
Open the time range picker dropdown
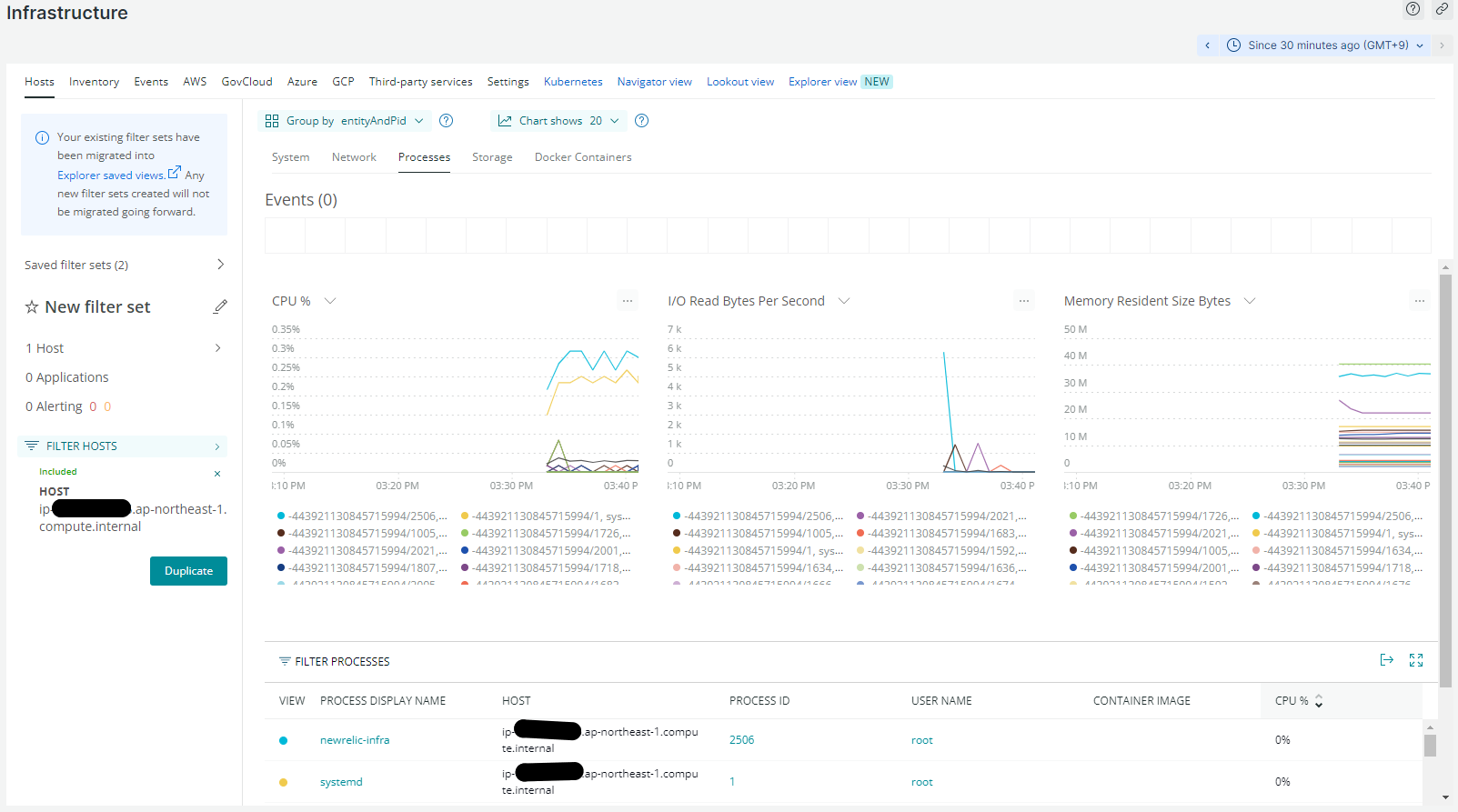[x=1326, y=45]
